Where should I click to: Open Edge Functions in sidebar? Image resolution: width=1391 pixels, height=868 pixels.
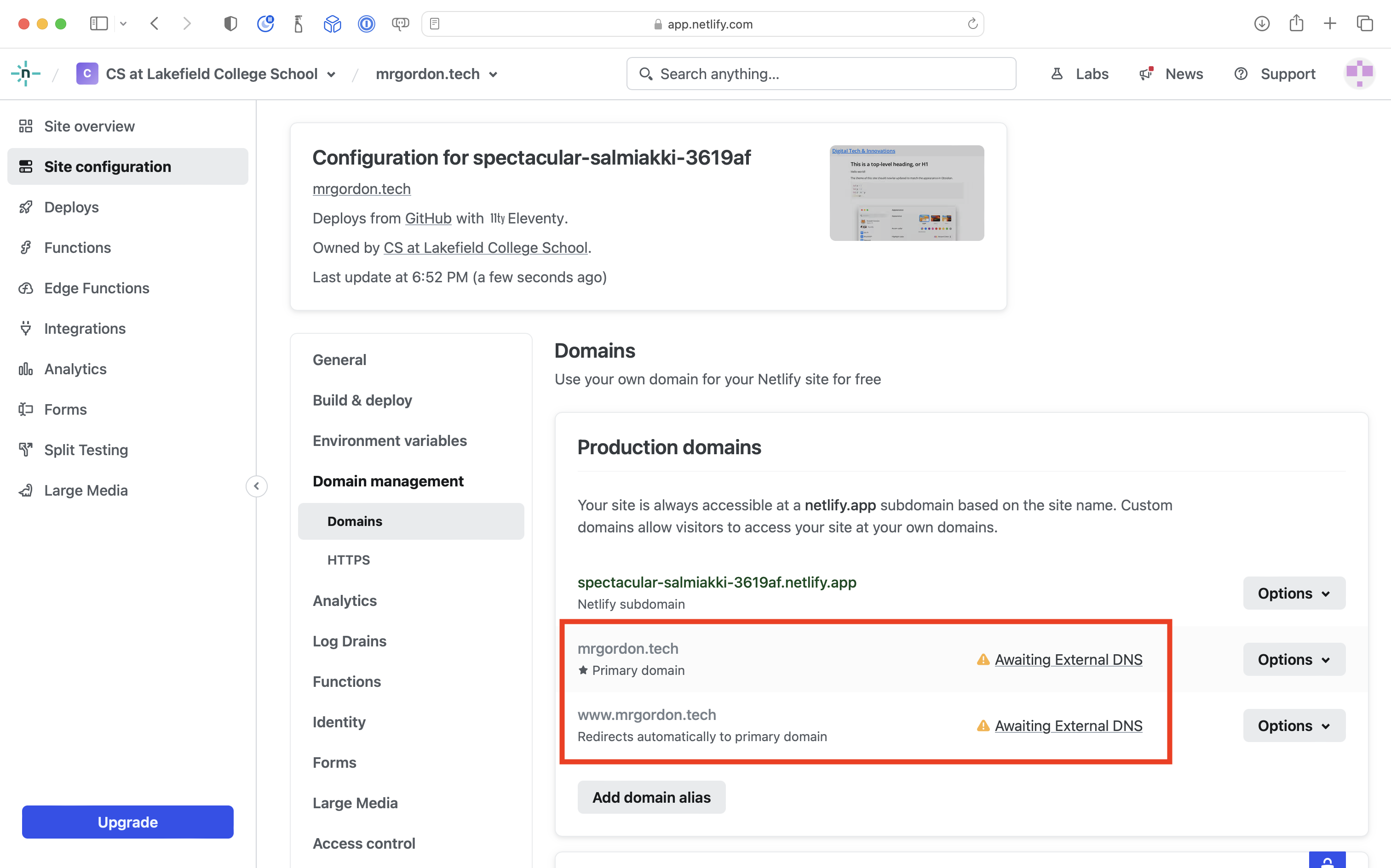pos(127,288)
